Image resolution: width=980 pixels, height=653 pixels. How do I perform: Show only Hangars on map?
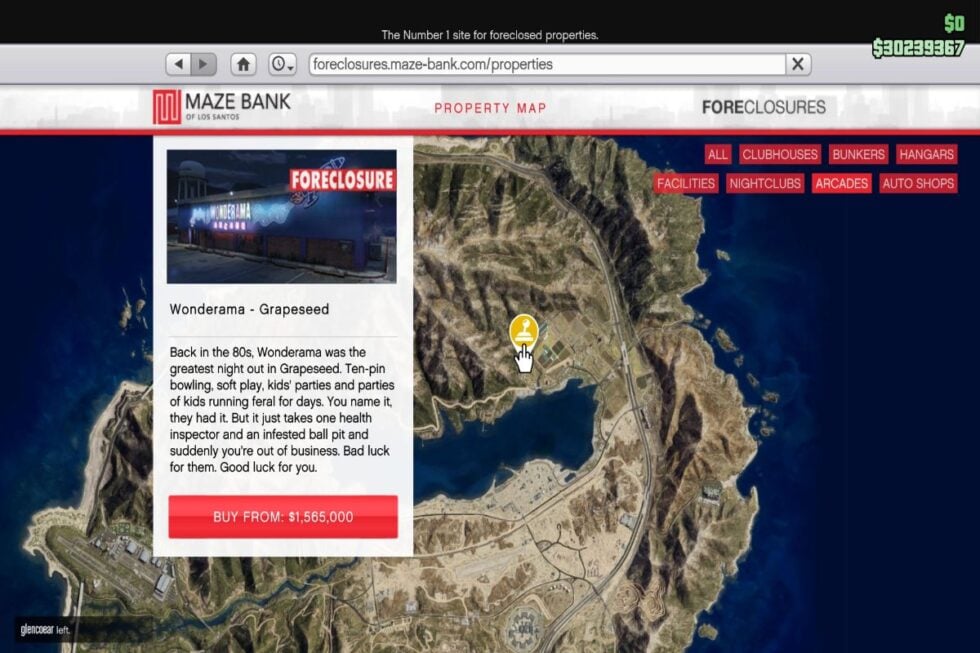pyautogui.click(x=926, y=154)
